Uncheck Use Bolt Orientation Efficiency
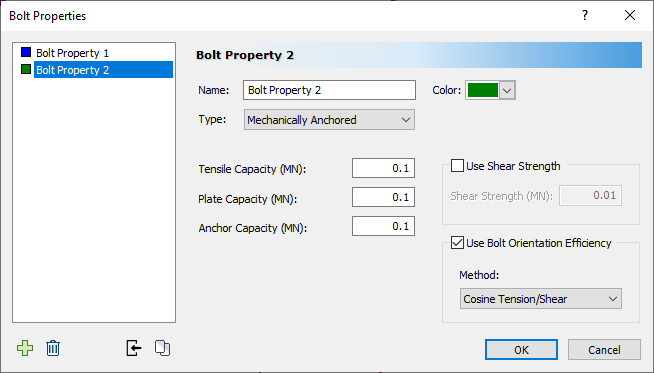 point(458,242)
